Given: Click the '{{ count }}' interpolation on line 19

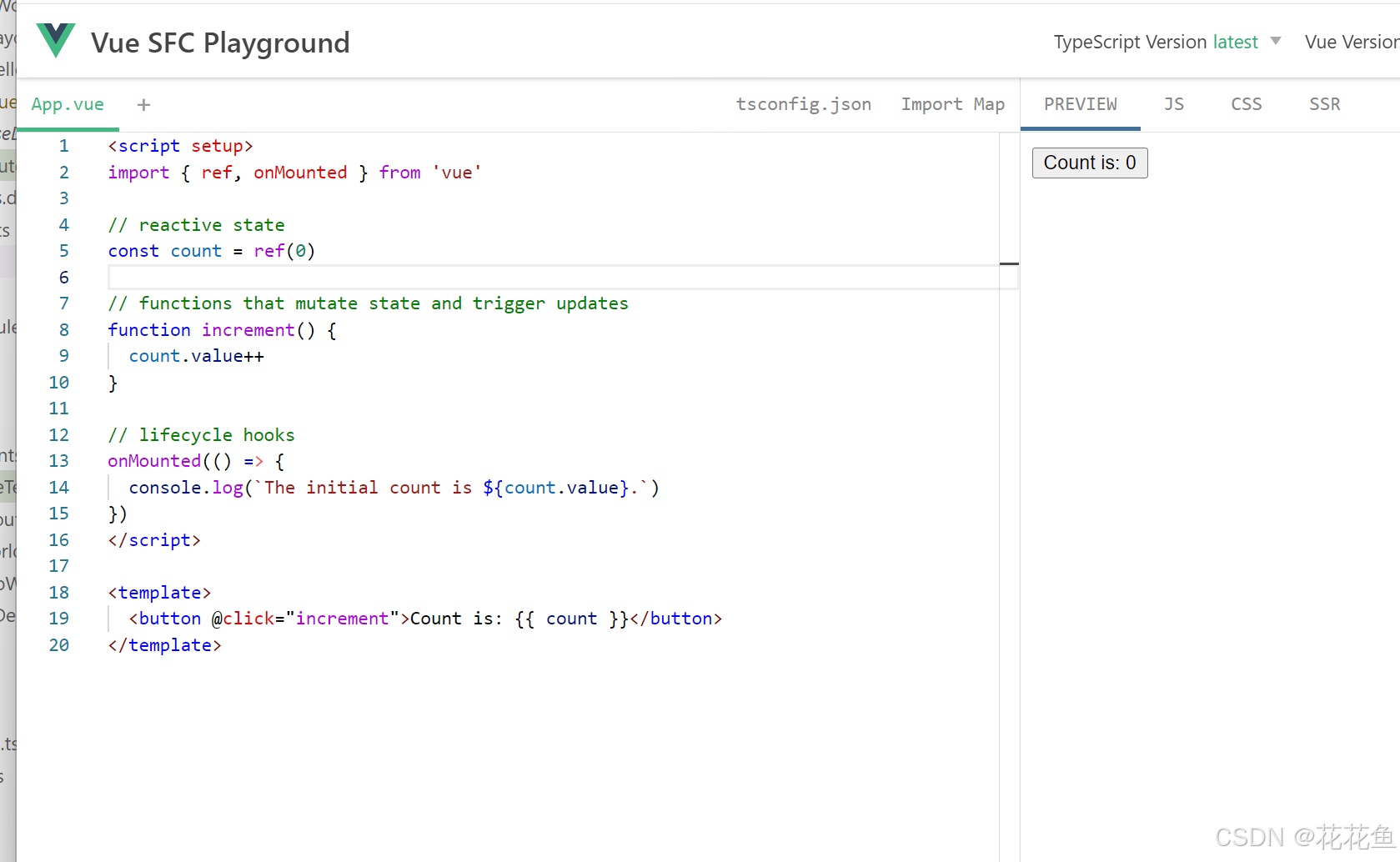Looking at the screenshot, I should (571, 619).
